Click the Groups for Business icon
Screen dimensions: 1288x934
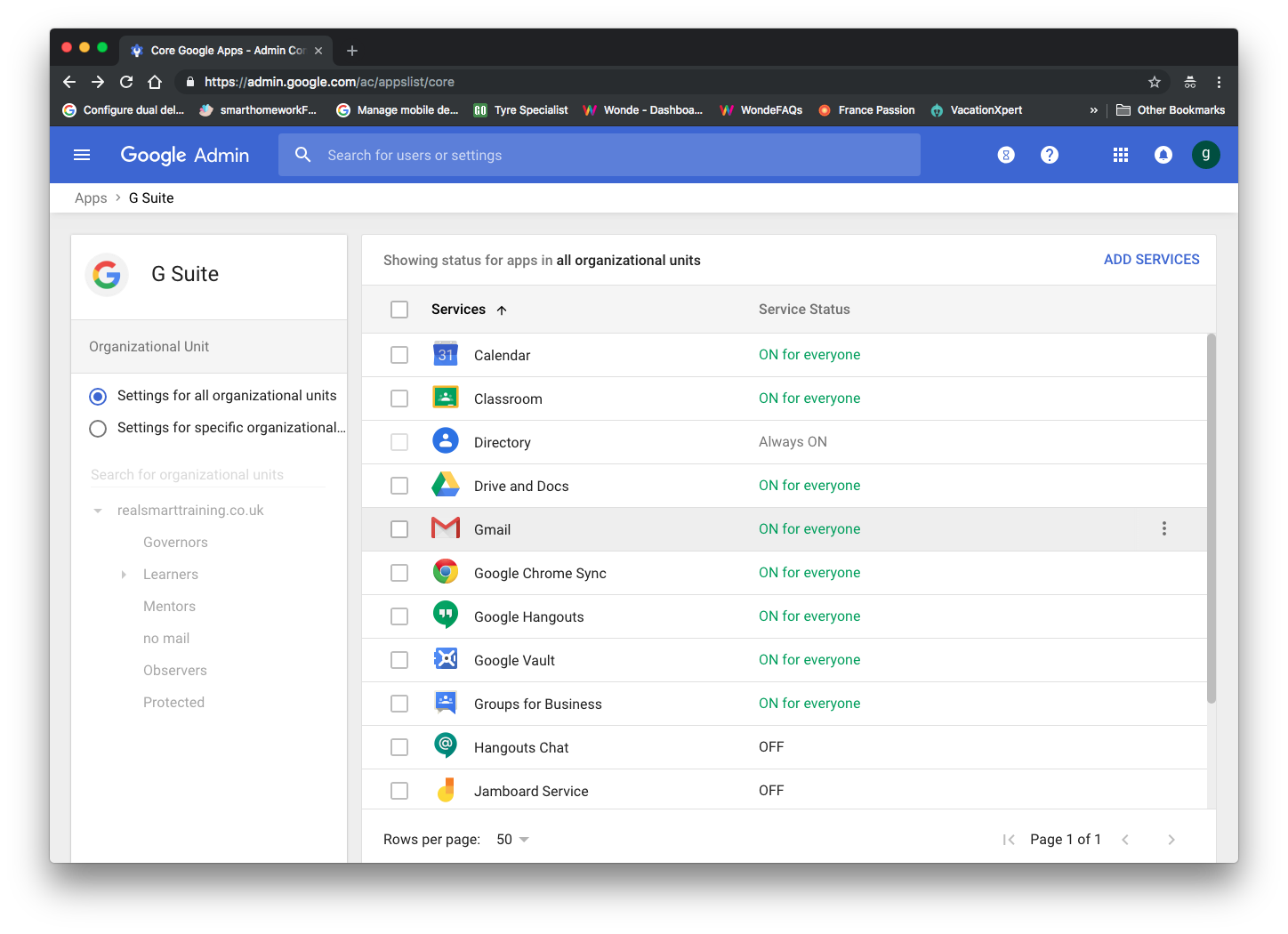446,703
